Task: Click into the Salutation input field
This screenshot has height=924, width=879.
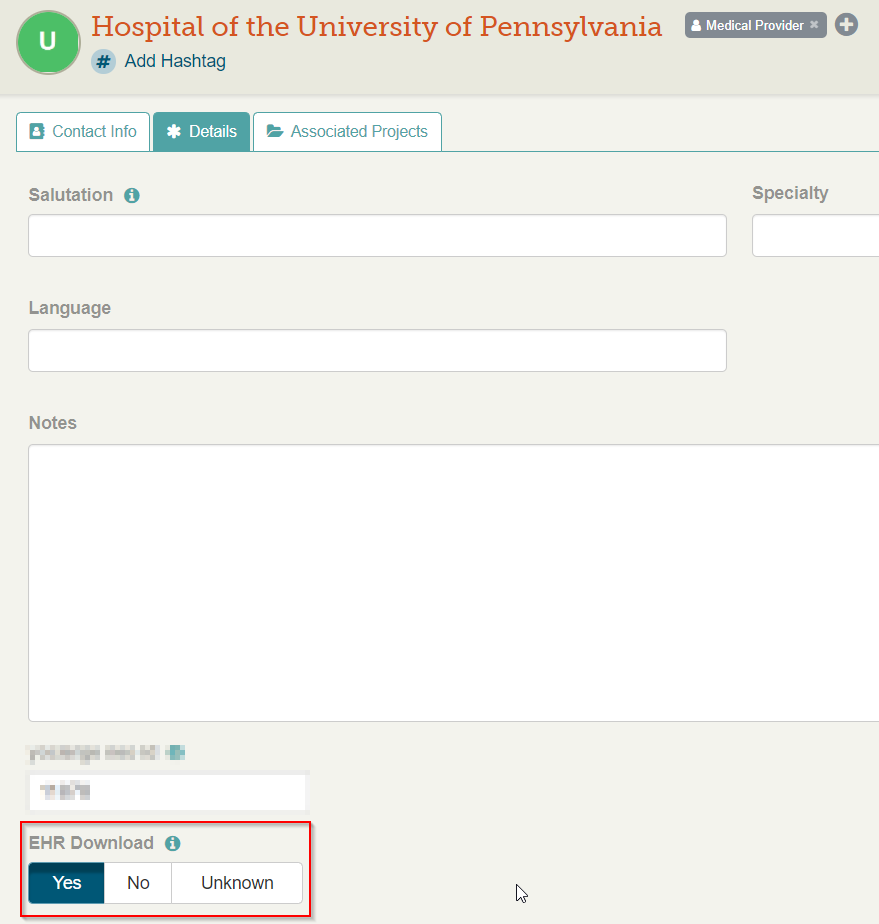Action: (377, 236)
